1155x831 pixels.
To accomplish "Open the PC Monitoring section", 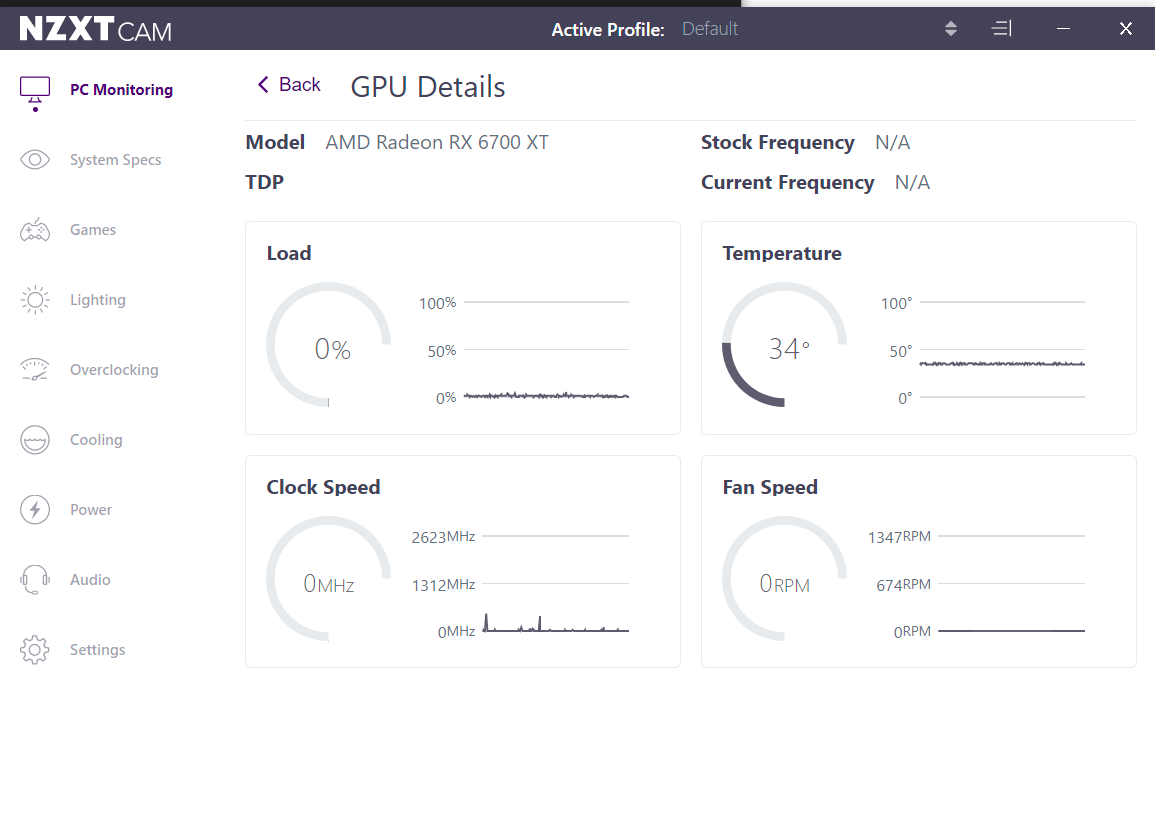I will point(122,90).
